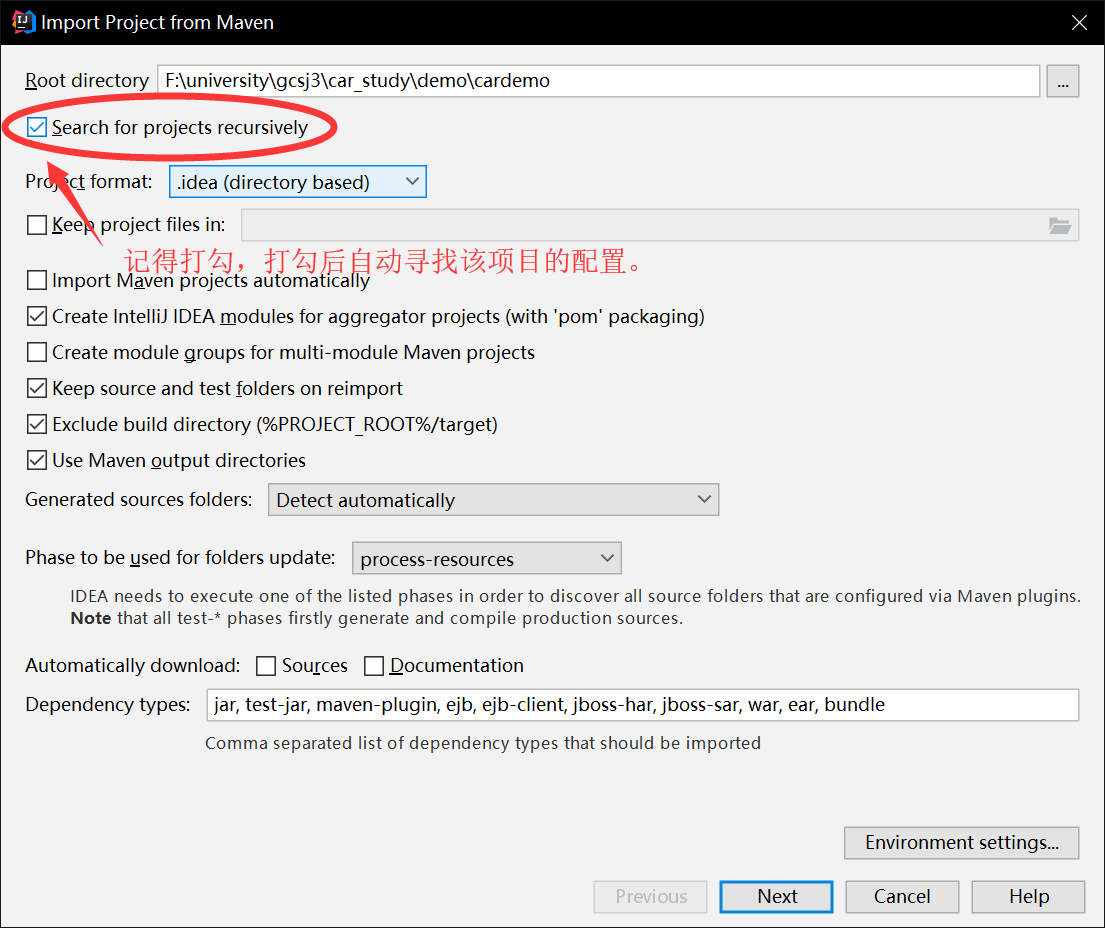
Task: Click the root directory browse (...) button
Action: pyautogui.click(x=1062, y=81)
